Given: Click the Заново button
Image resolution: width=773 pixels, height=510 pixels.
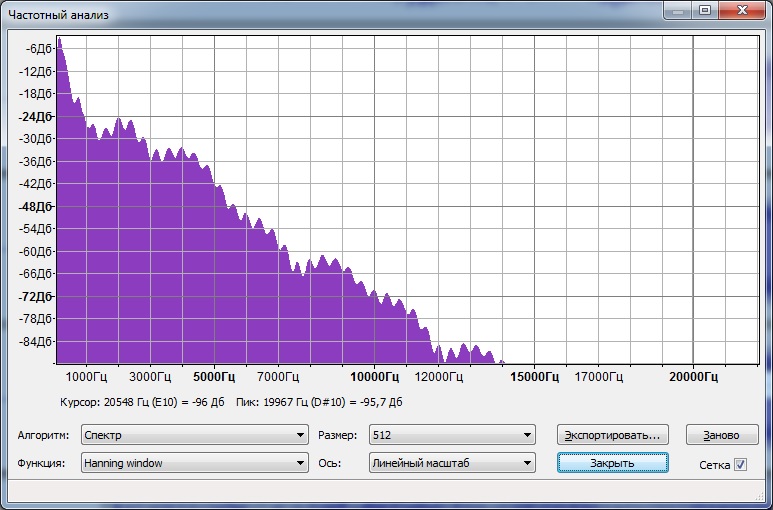Looking at the screenshot, I should [722, 435].
